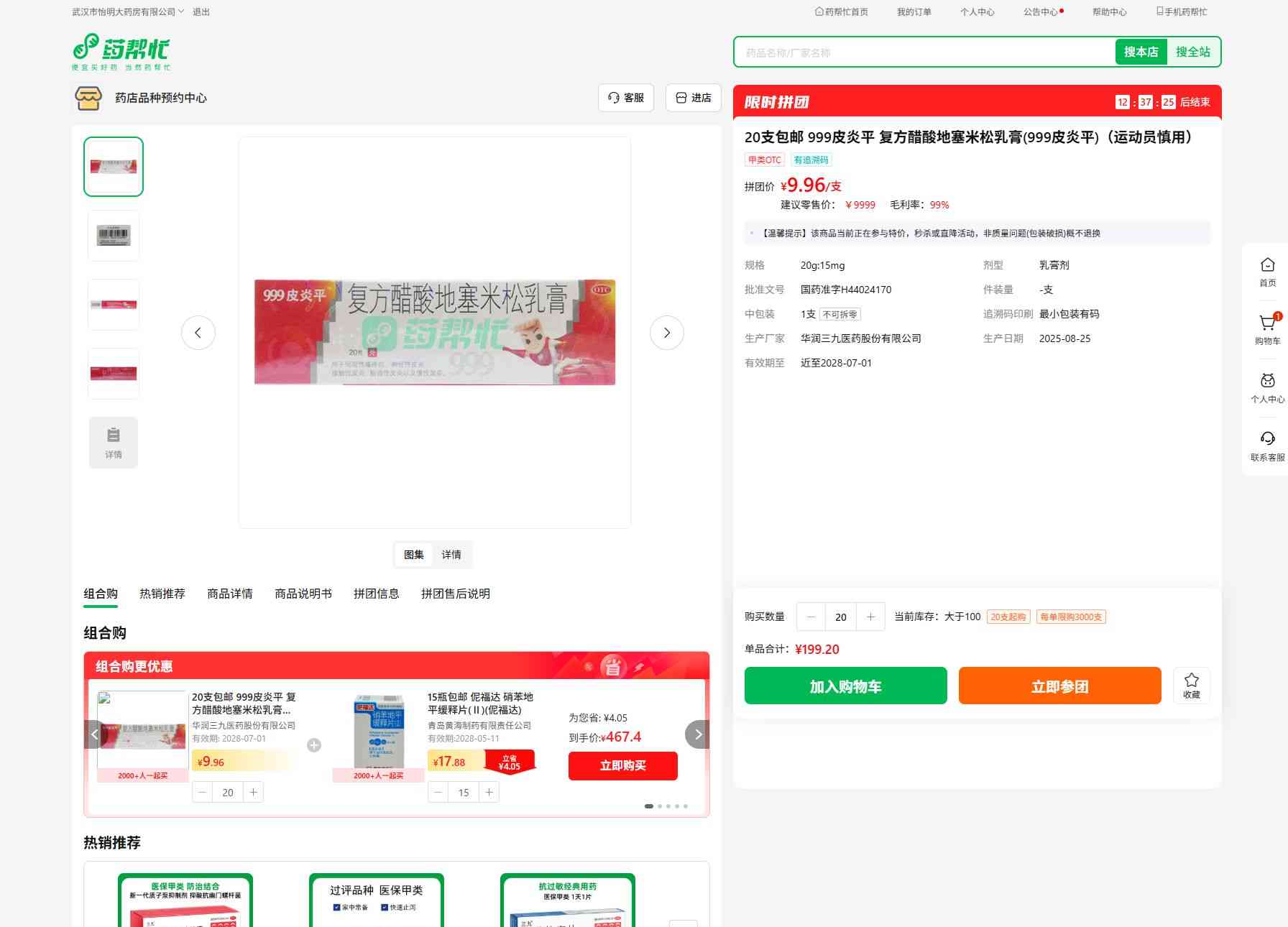Select the barcode thumbnail image
The height and width of the screenshot is (927, 1288).
pyautogui.click(x=114, y=236)
